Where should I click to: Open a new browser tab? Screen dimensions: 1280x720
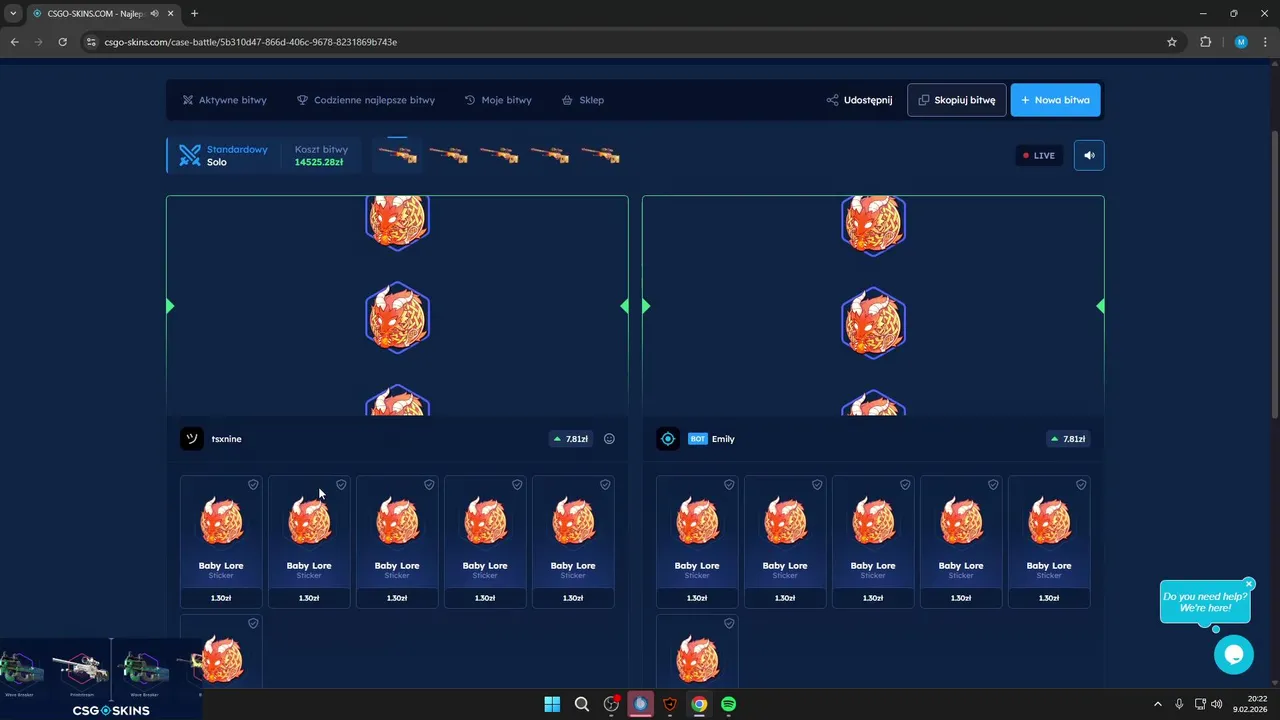click(x=194, y=13)
